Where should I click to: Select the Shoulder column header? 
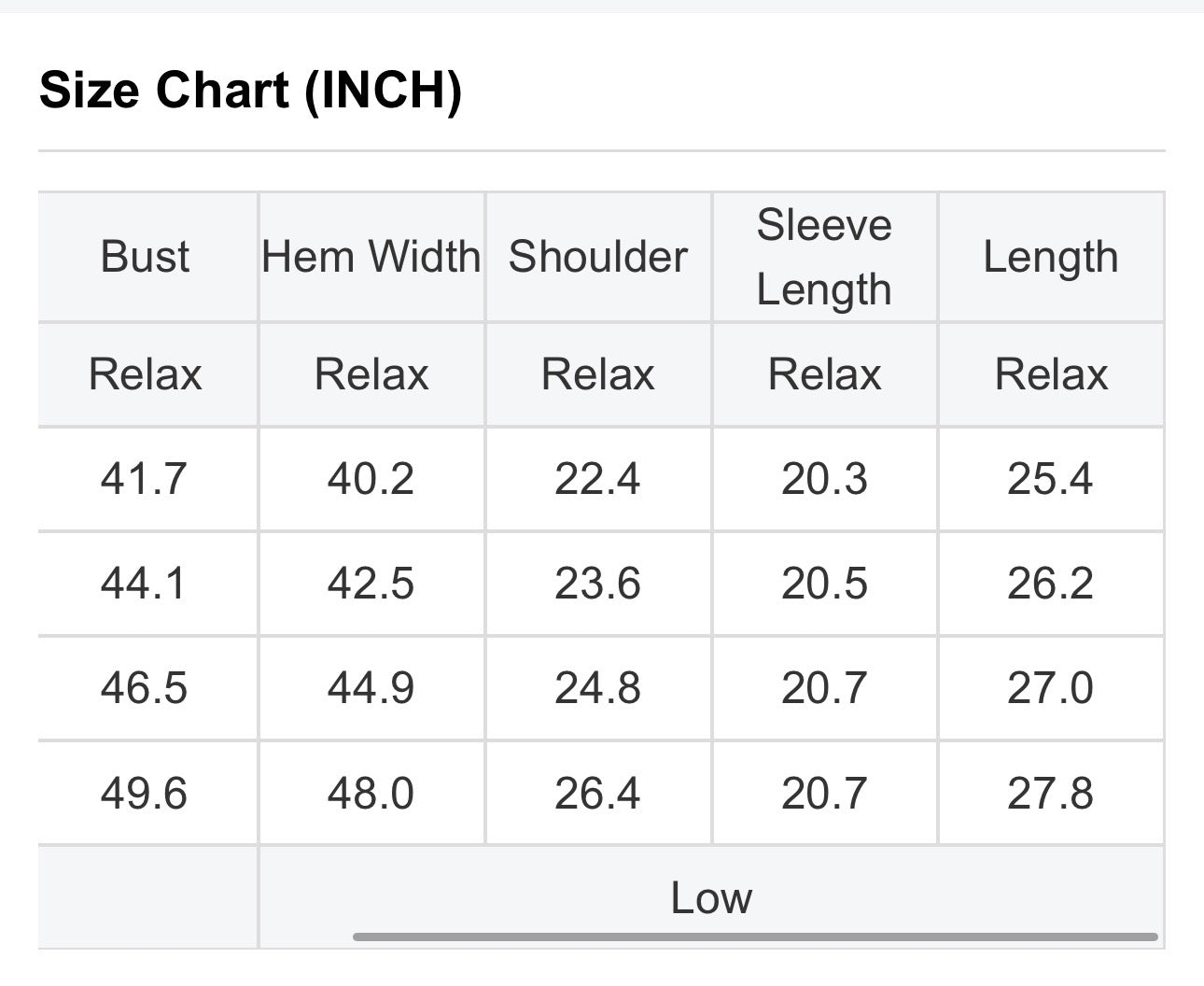(598, 257)
